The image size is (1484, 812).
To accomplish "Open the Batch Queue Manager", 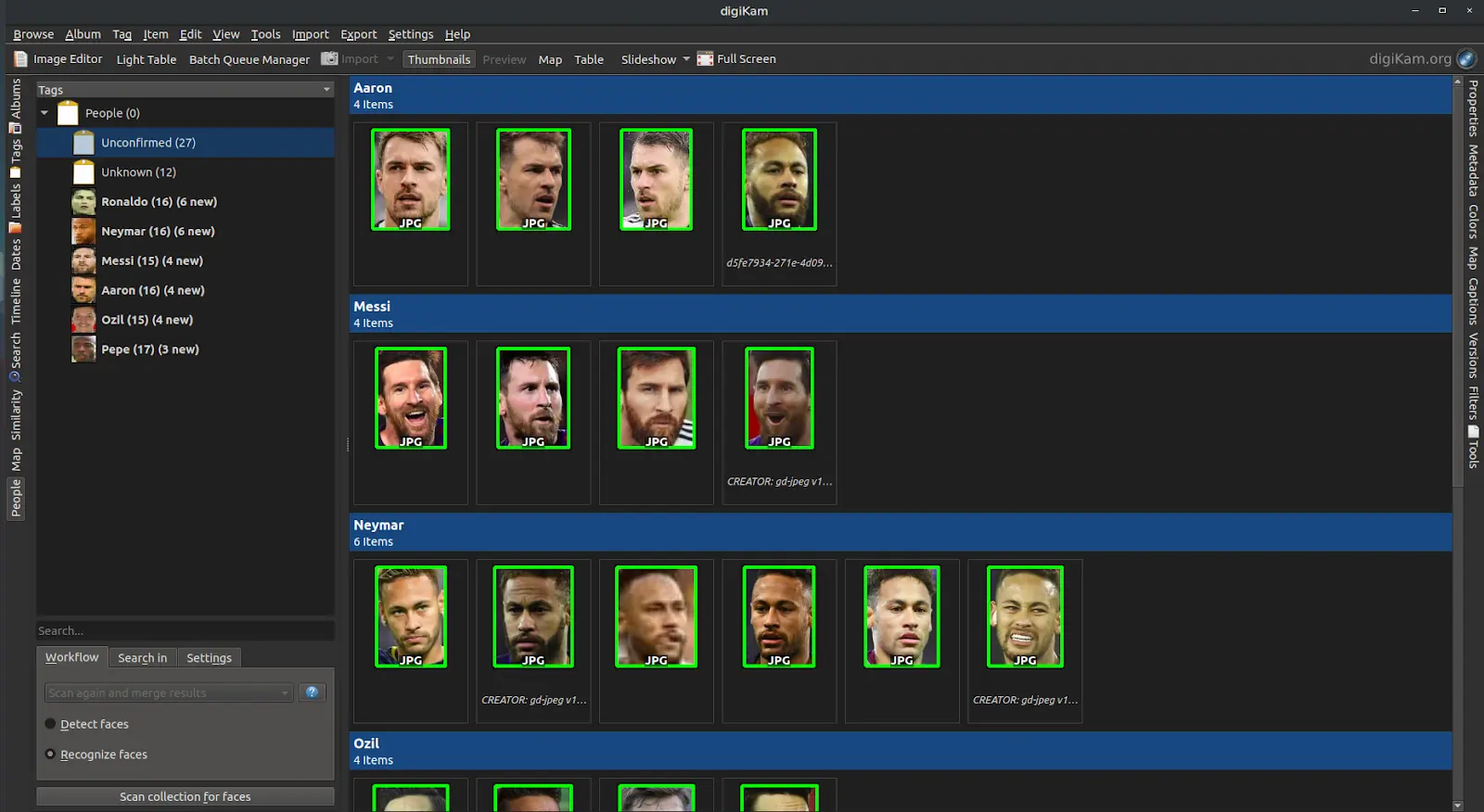I will [249, 59].
